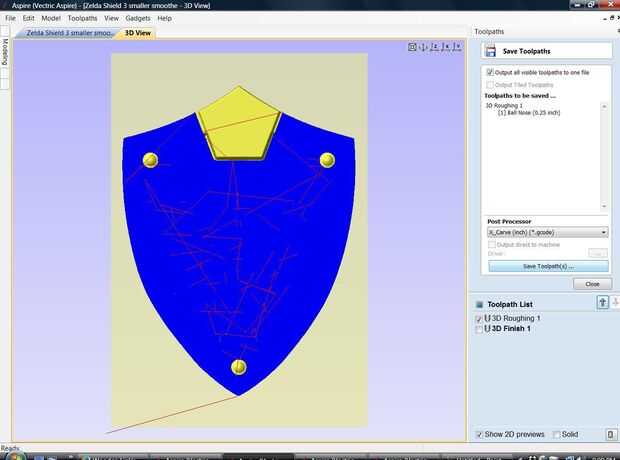Select 3D Roughing 1 in toolpaths to be saved
Viewport: 620px width, 460px height.
click(504, 106)
